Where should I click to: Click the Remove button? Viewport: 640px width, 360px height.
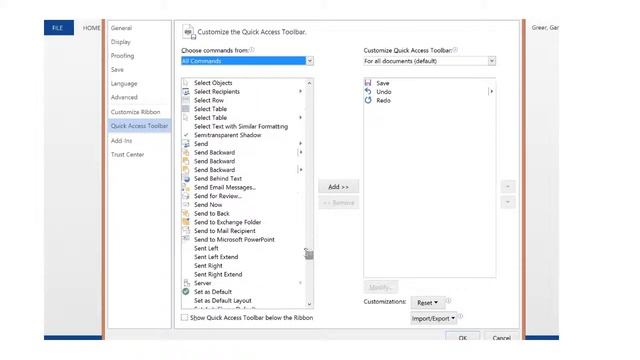point(338,202)
